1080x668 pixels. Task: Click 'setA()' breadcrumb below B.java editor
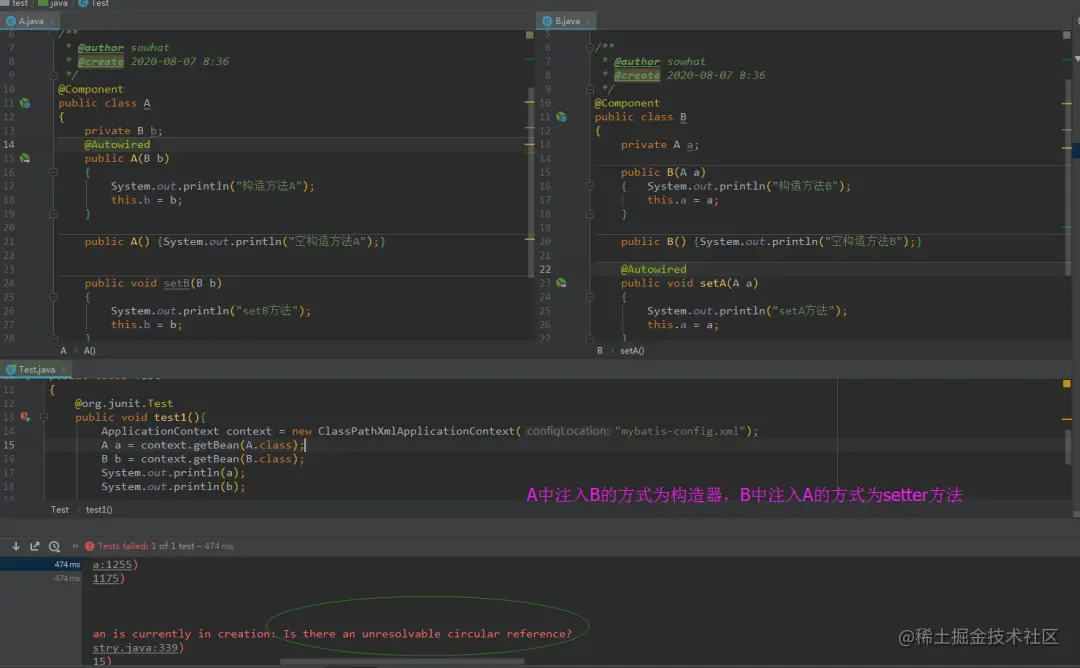(x=632, y=351)
